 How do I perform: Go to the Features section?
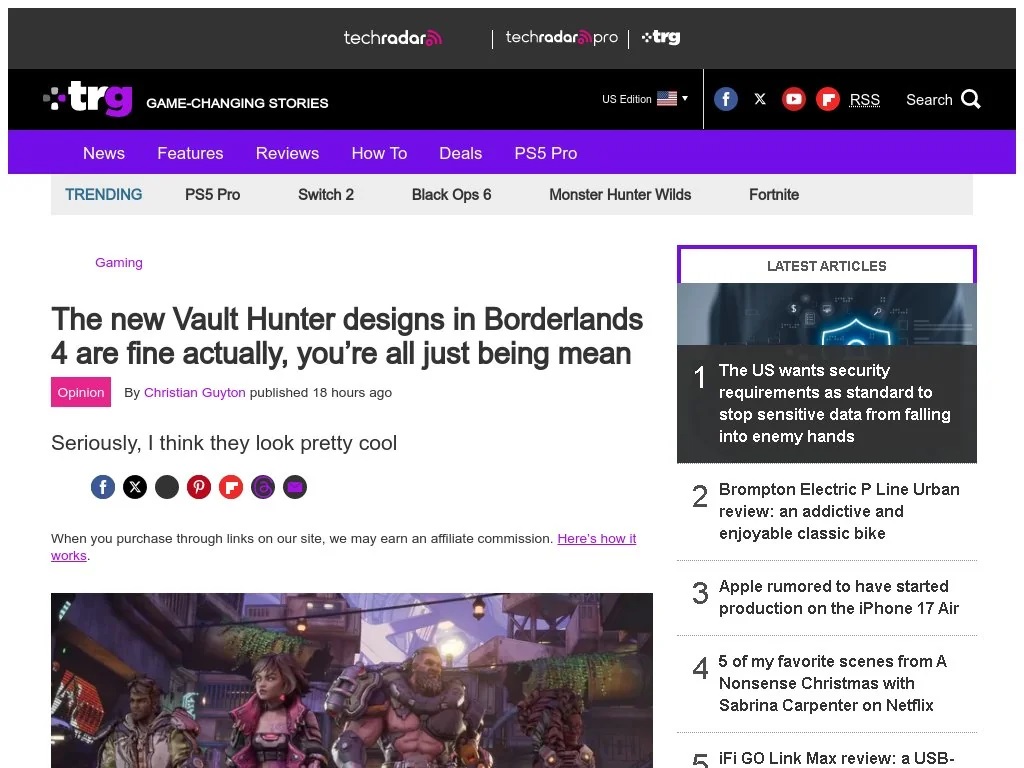190,153
